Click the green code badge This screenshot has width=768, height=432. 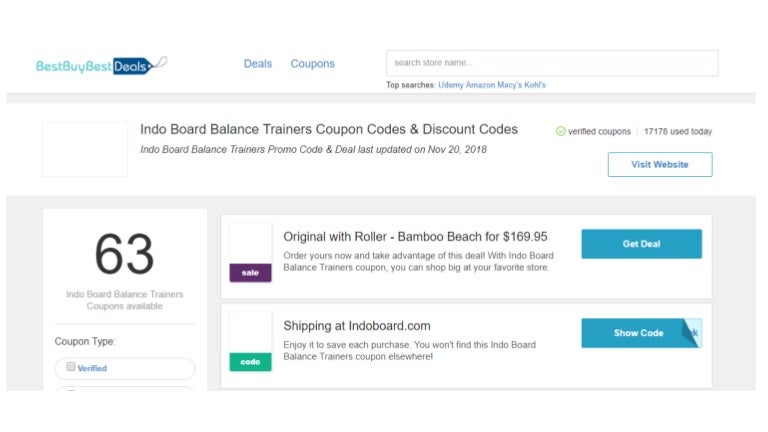[x=250, y=362]
